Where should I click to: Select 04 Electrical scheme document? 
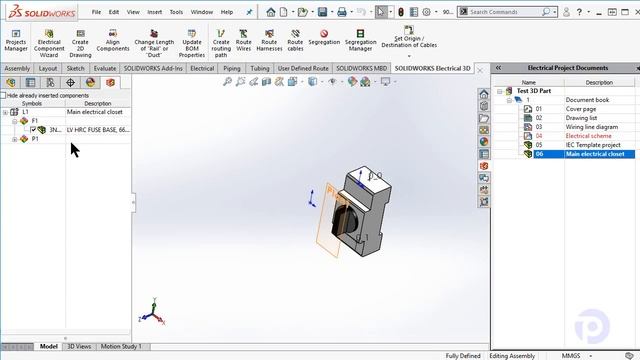click(x=578, y=136)
